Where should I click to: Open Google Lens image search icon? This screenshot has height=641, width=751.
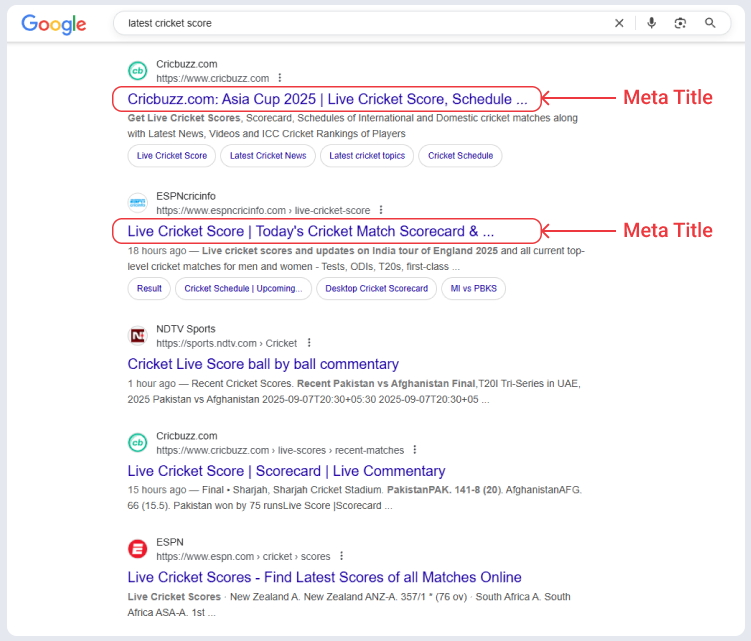(x=680, y=23)
